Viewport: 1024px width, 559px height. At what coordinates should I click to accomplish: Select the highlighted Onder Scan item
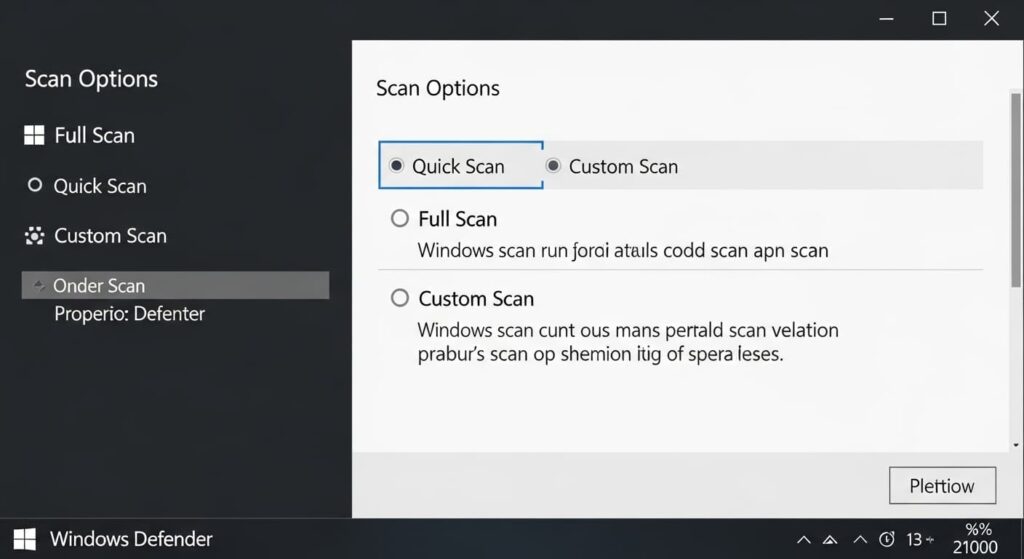175,285
